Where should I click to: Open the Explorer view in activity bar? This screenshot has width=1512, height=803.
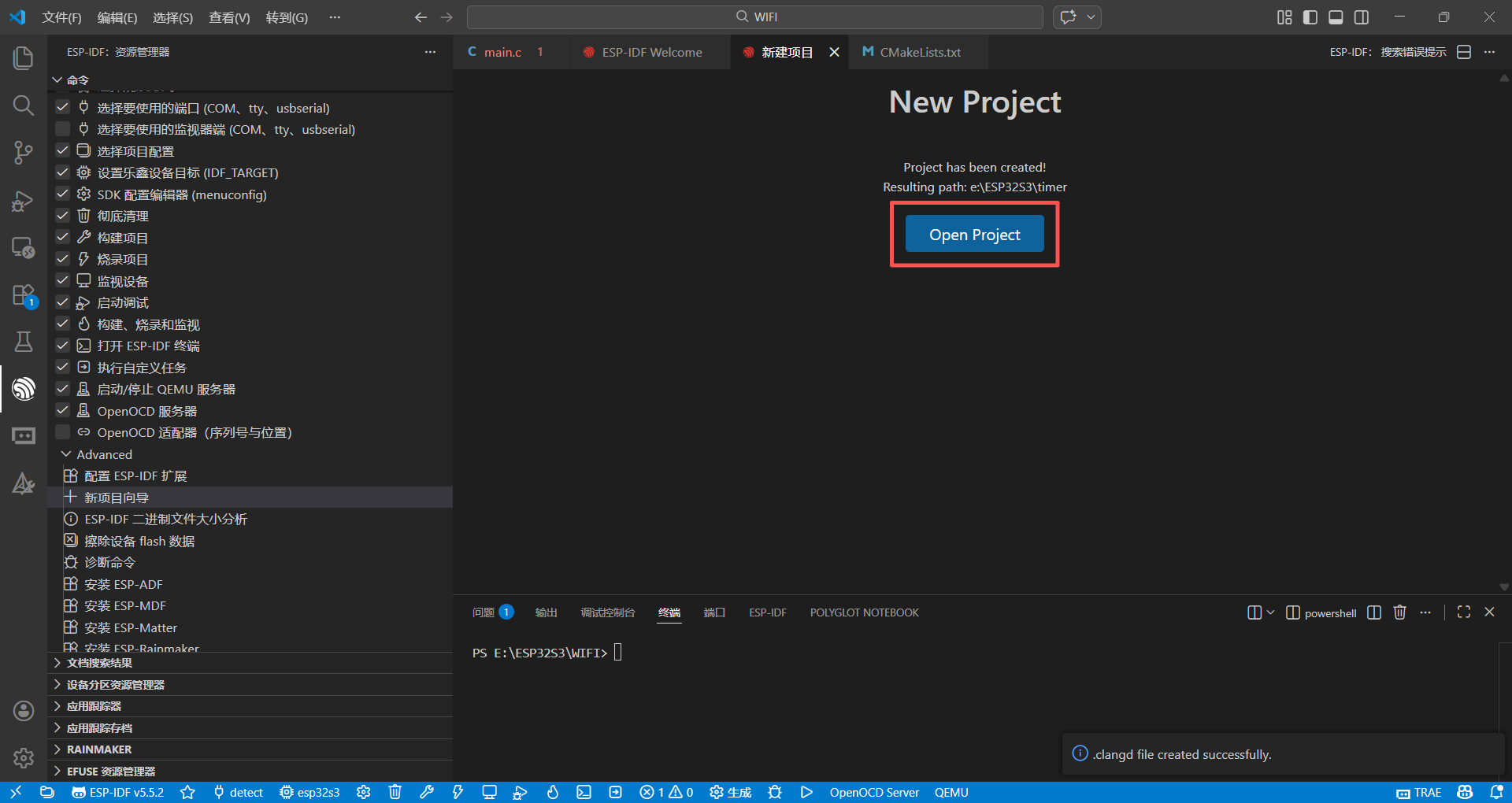click(x=24, y=58)
